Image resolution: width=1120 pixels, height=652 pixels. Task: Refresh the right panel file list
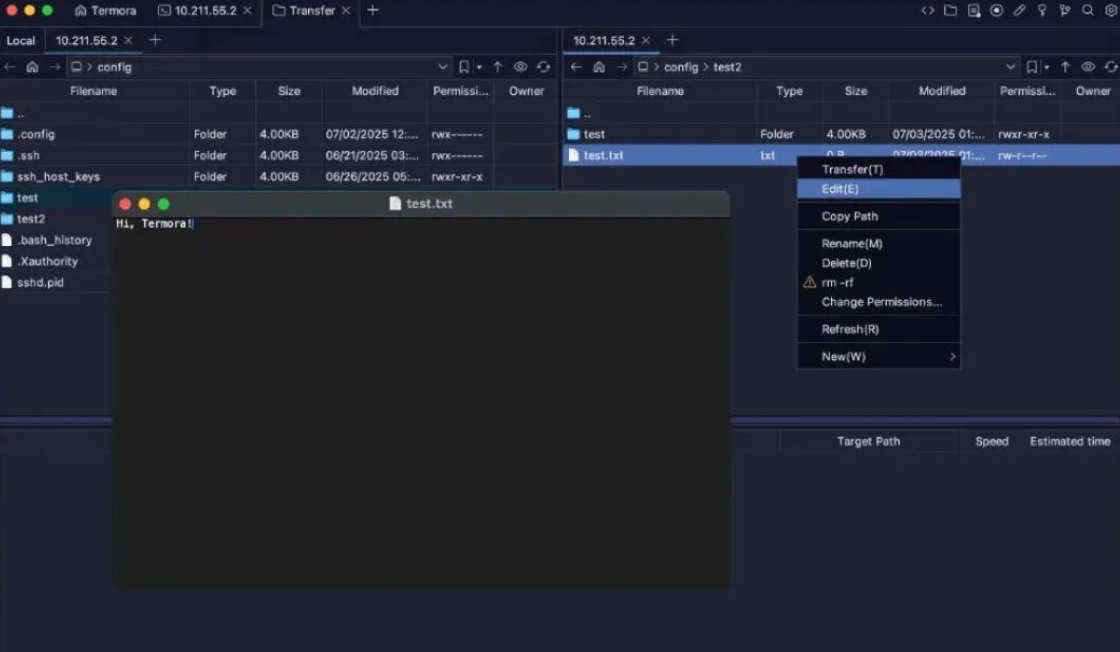(1111, 66)
